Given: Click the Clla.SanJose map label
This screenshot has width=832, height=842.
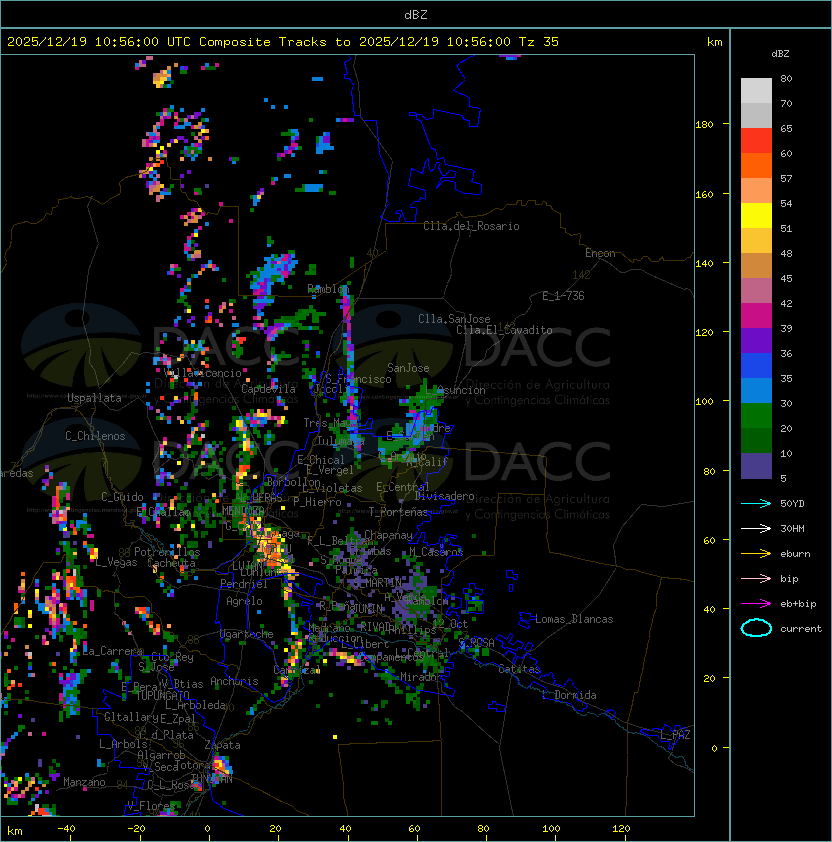Looking at the screenshot, I should coord(454,319).
